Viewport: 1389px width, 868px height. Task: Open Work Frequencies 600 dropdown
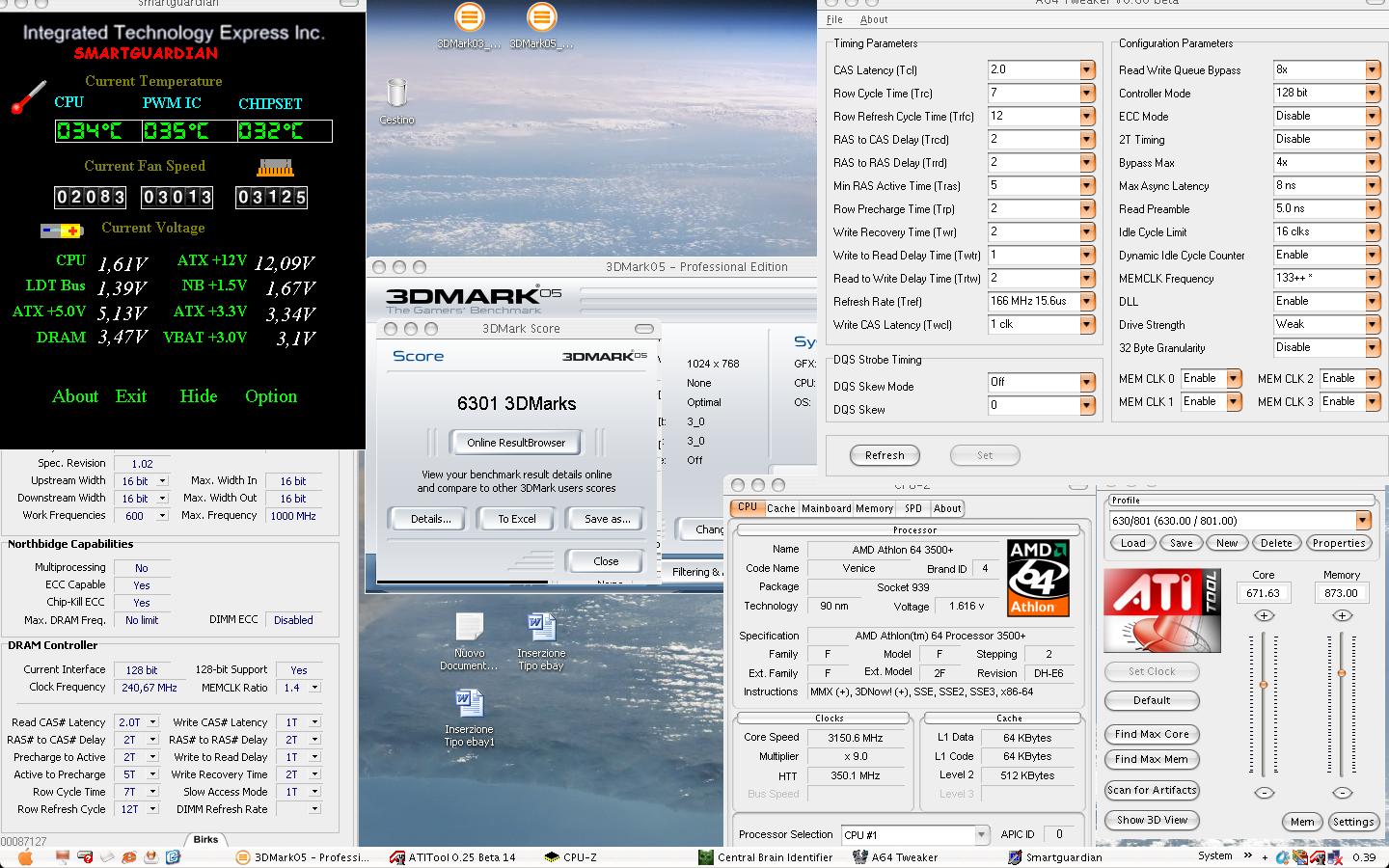click(x=162, y=515)
